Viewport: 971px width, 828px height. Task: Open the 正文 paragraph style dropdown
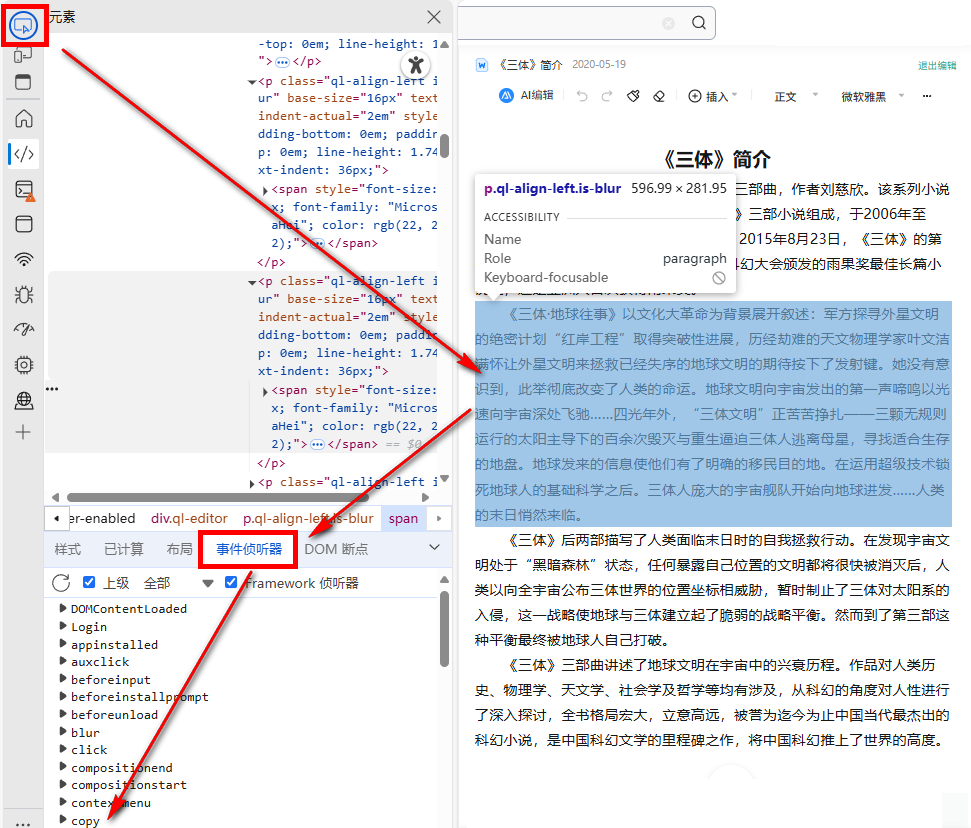(x=796, y=96)
